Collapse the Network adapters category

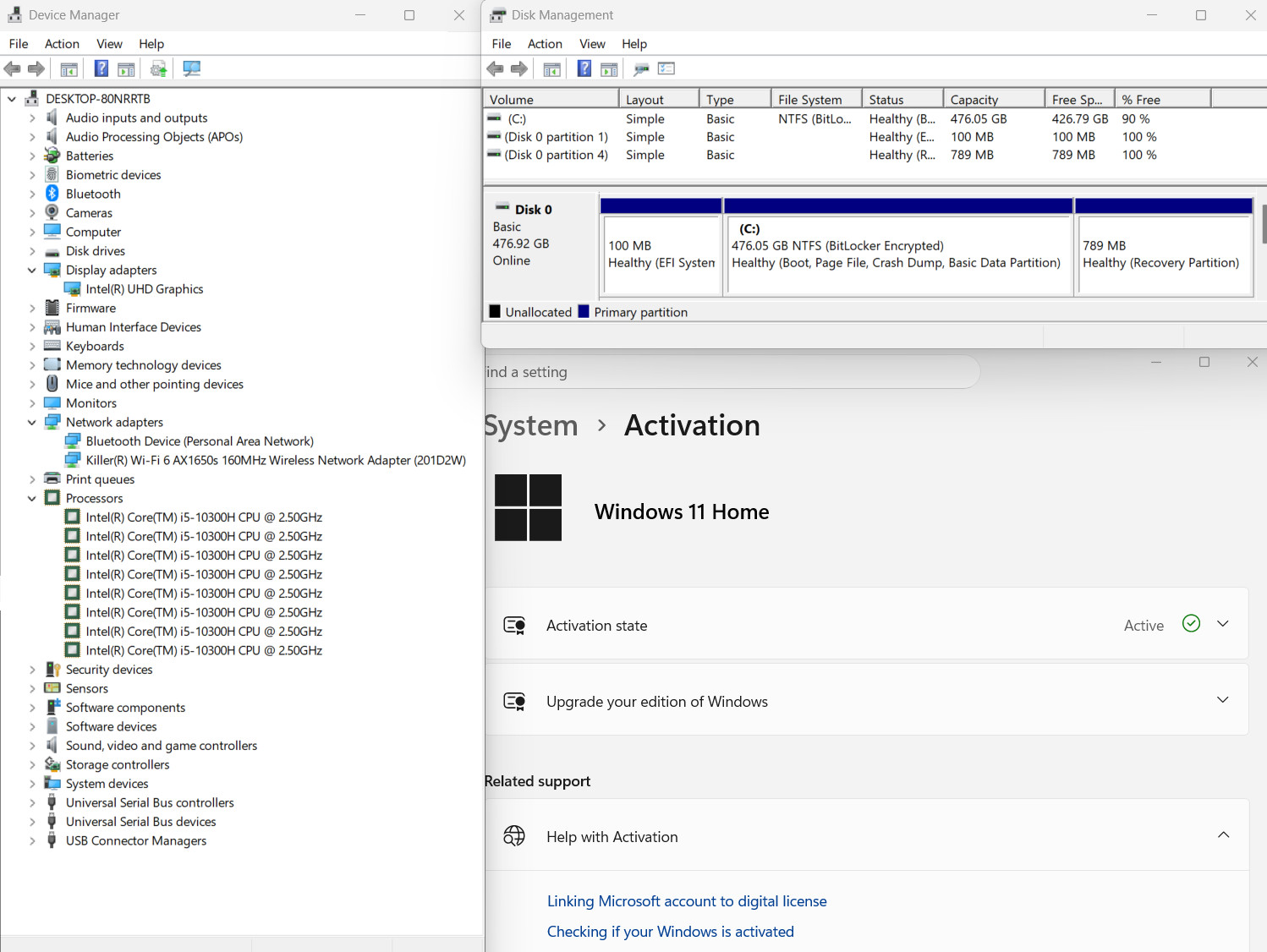click(x=32, y=422)
